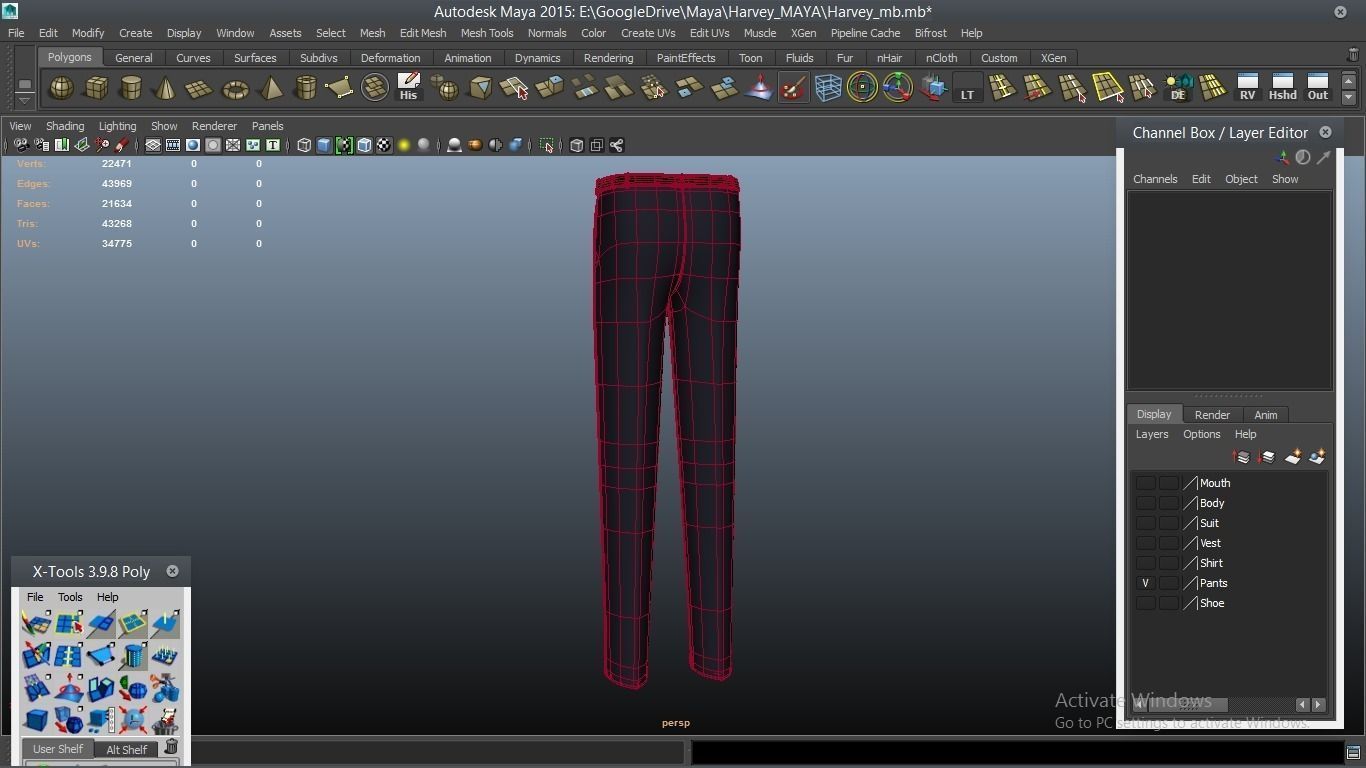Open the Out outliner shelf icon
The width and height of the screenshot is (1366, 768).
(x=1318, y=88)
